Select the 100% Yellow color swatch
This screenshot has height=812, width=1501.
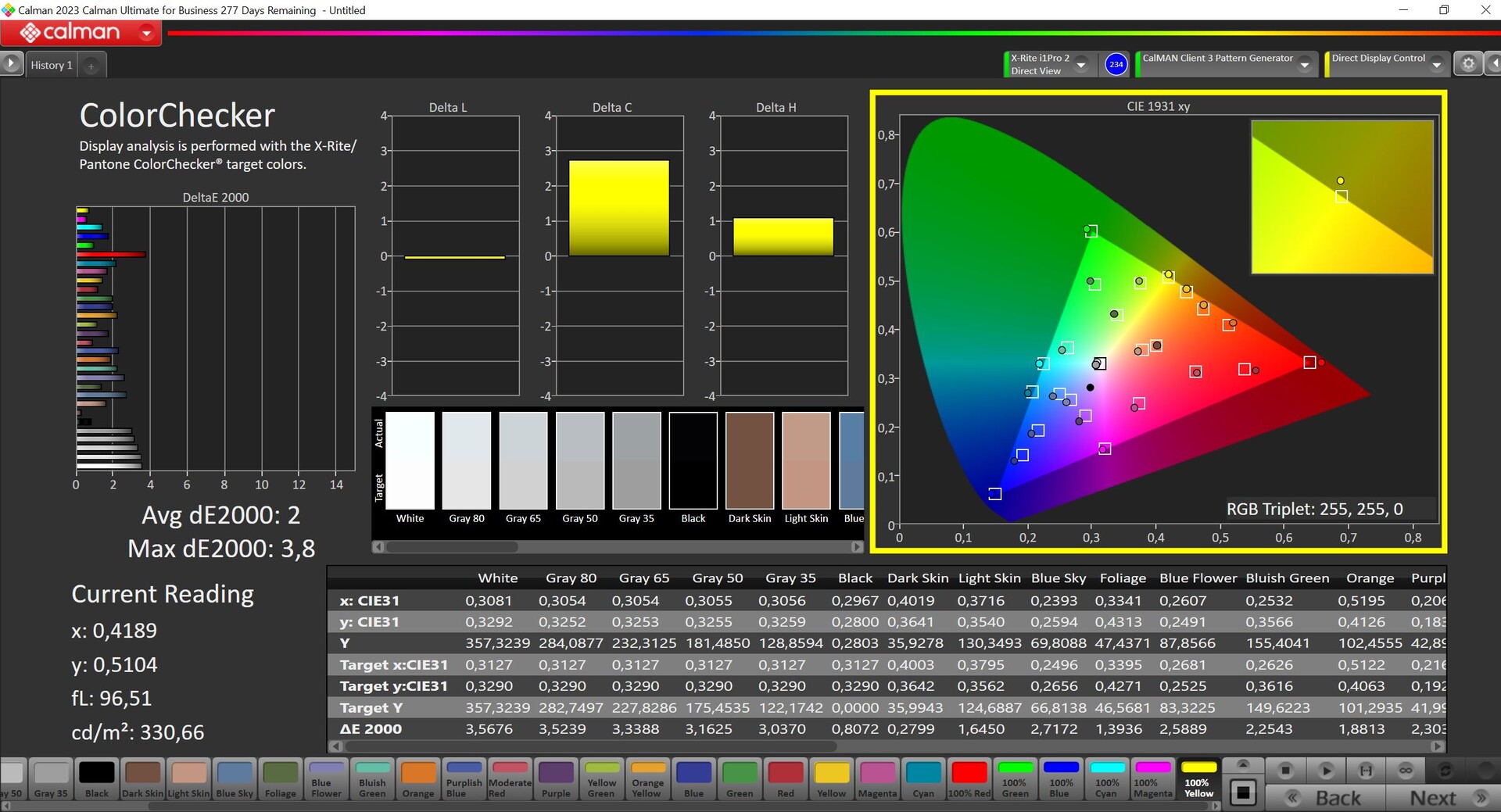point(1198,778)
